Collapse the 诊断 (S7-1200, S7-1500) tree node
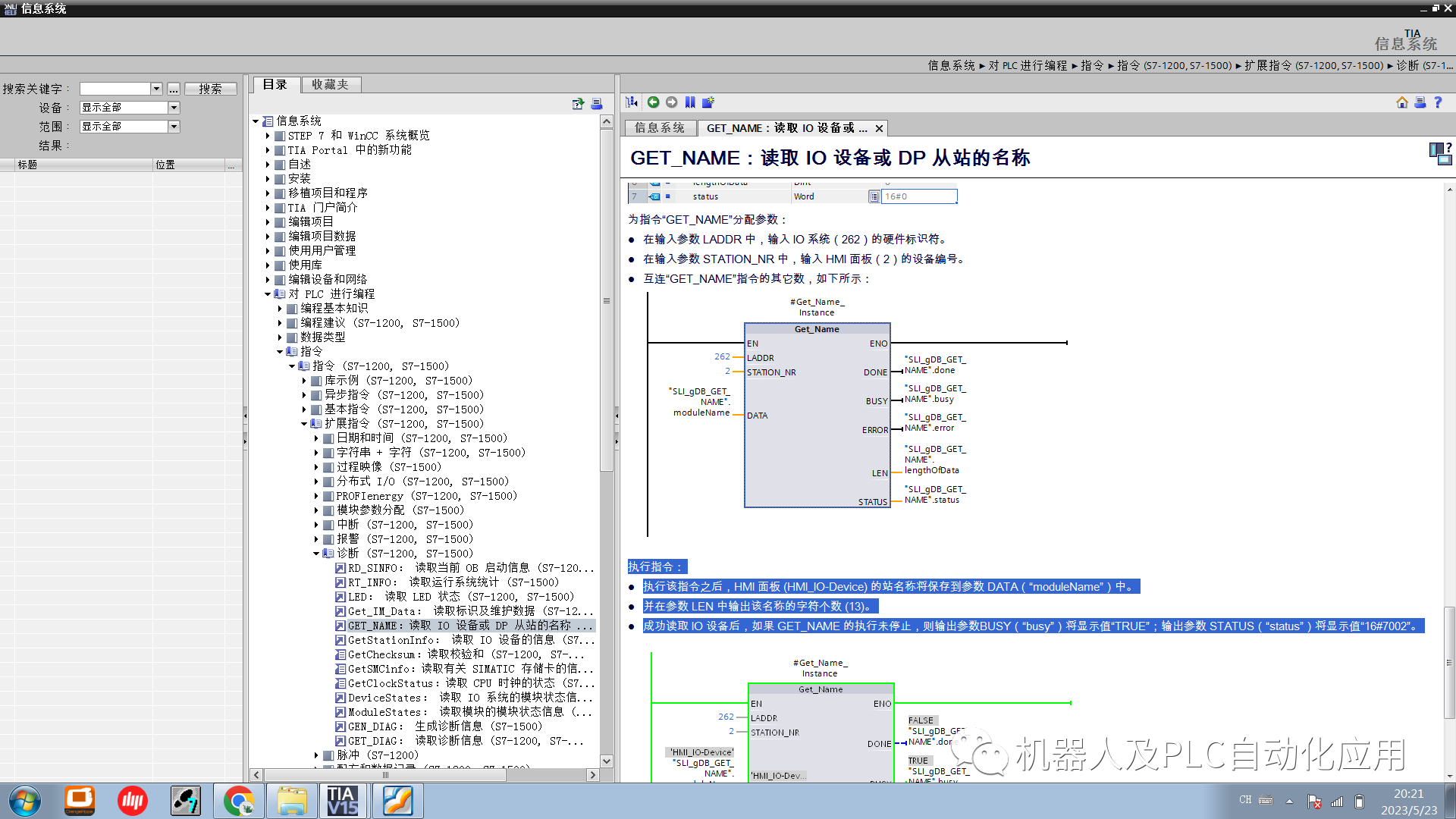The height and width of the screenshot is (819, 1456). (317, 553)
